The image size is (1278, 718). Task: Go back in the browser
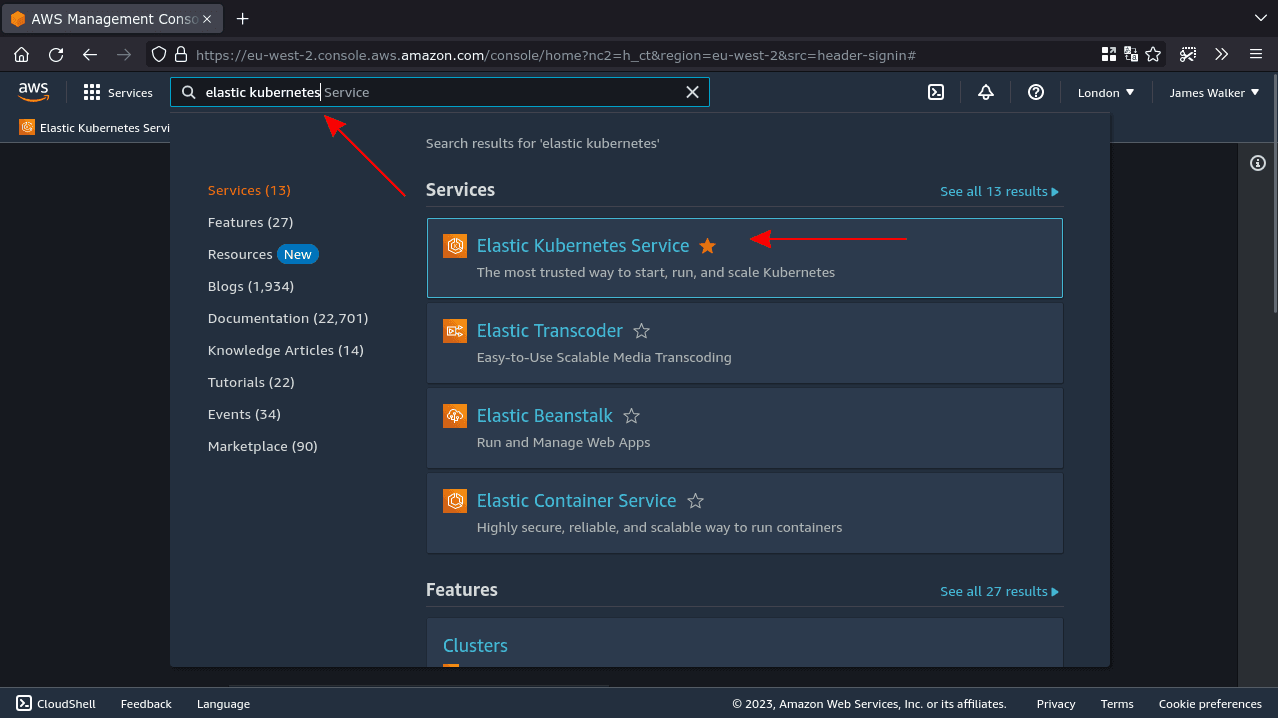[x=90, y=54]
